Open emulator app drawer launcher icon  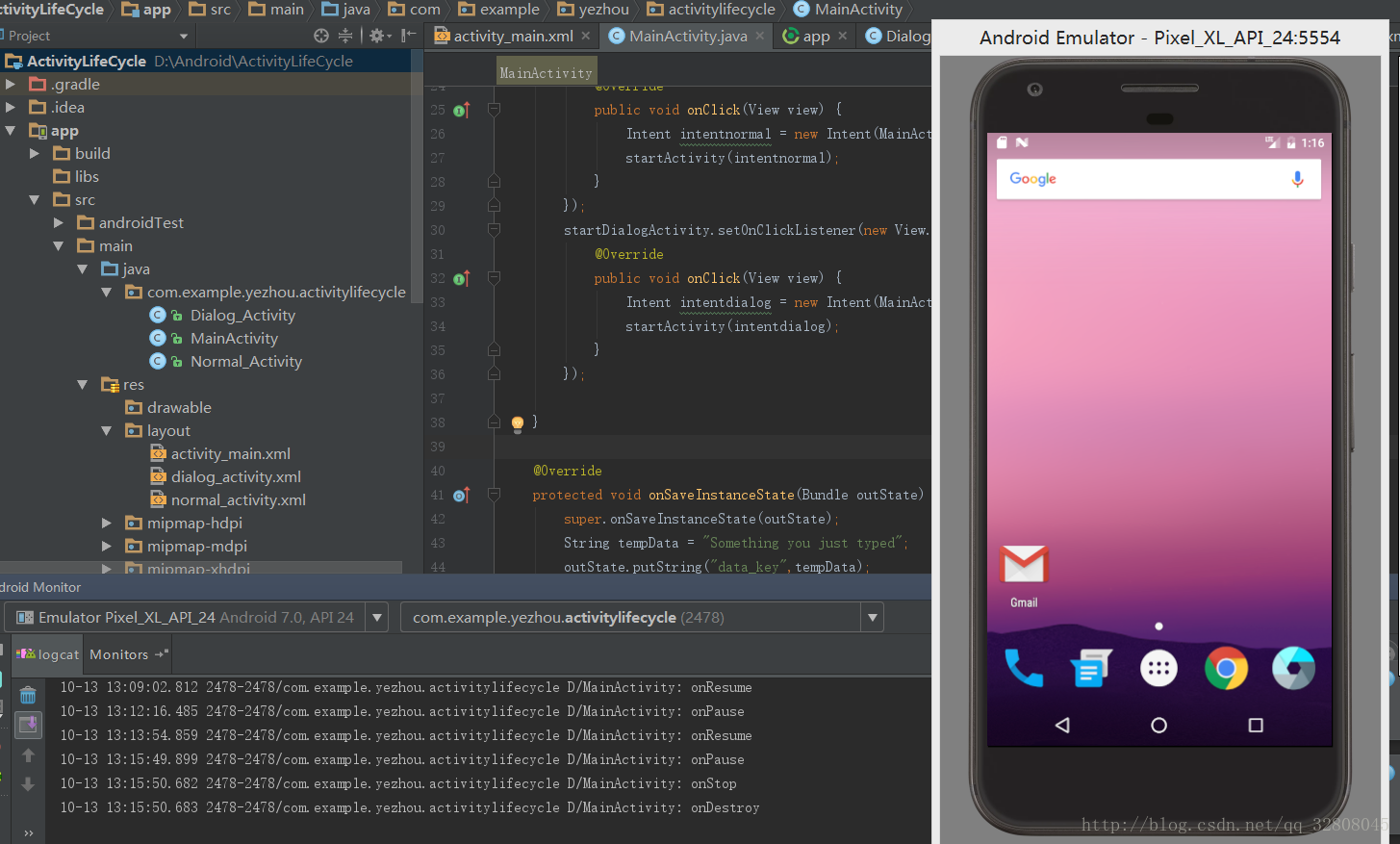coord(1158,668)
